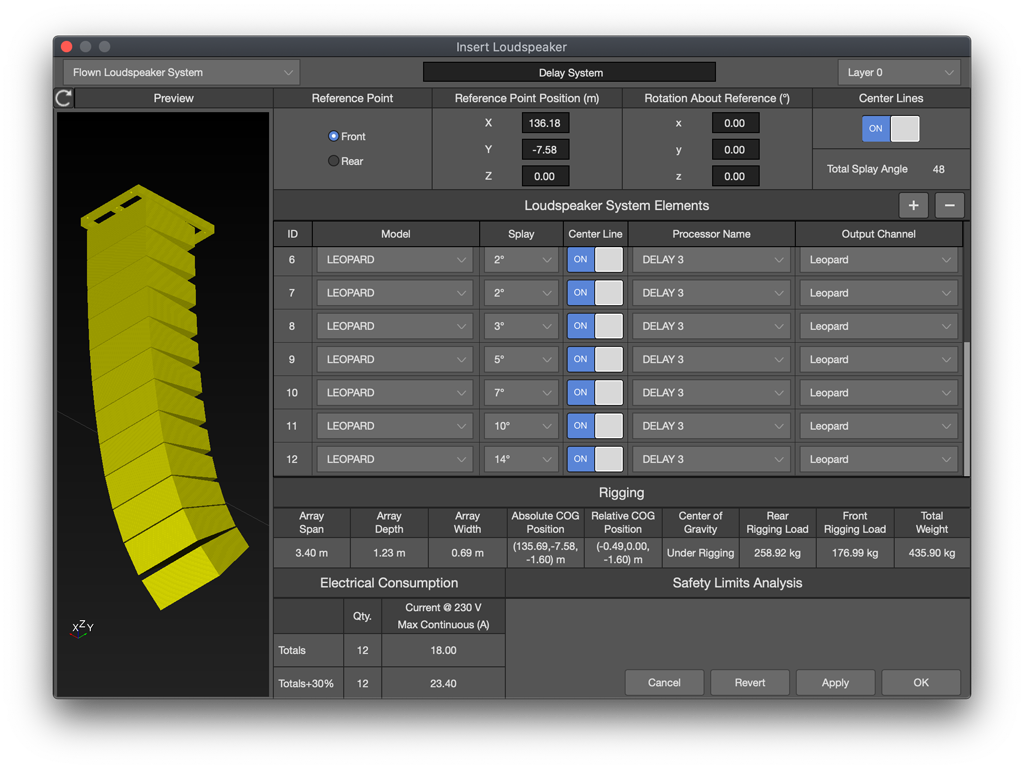Screen dimensions: 1024x769
Task: Open splay angle dropdown showing 14°
Action: coord(522,459)
